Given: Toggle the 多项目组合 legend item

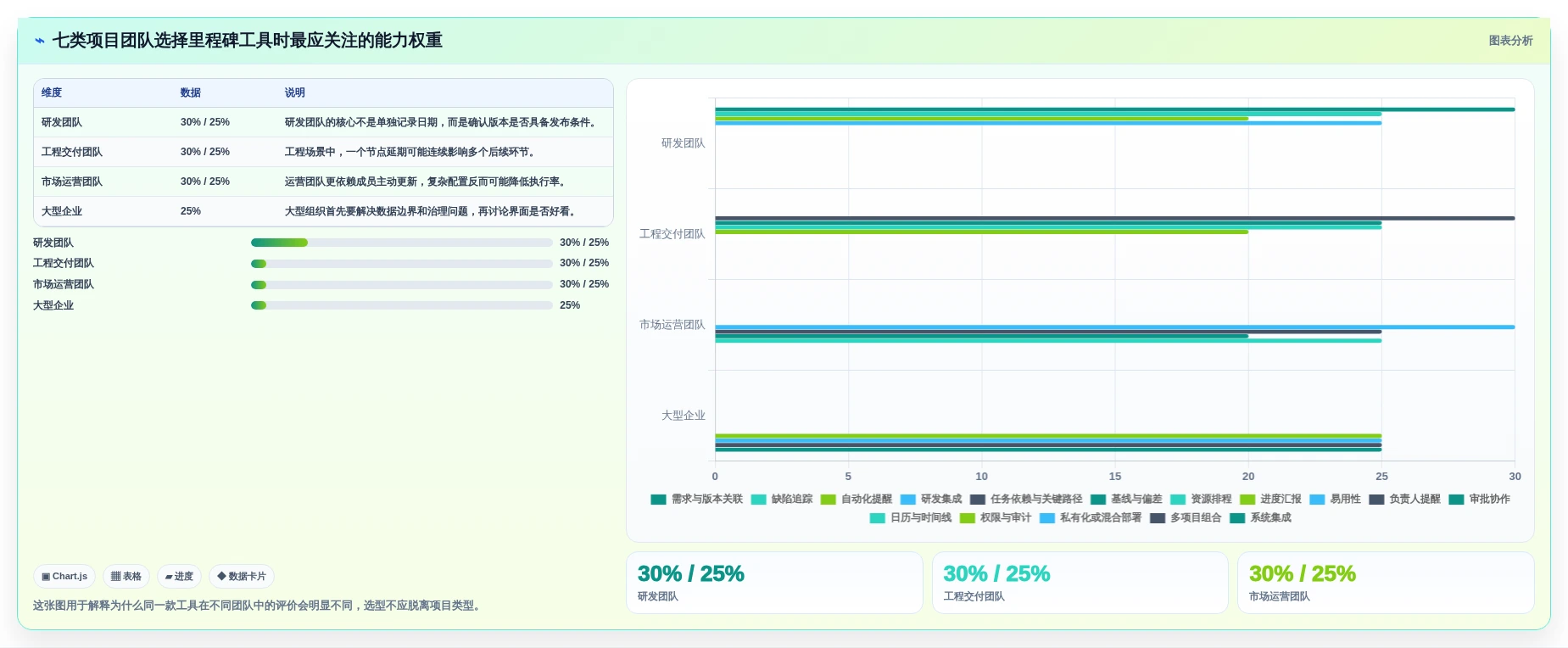Looking at the screenshot, I should coord(1186,517).
